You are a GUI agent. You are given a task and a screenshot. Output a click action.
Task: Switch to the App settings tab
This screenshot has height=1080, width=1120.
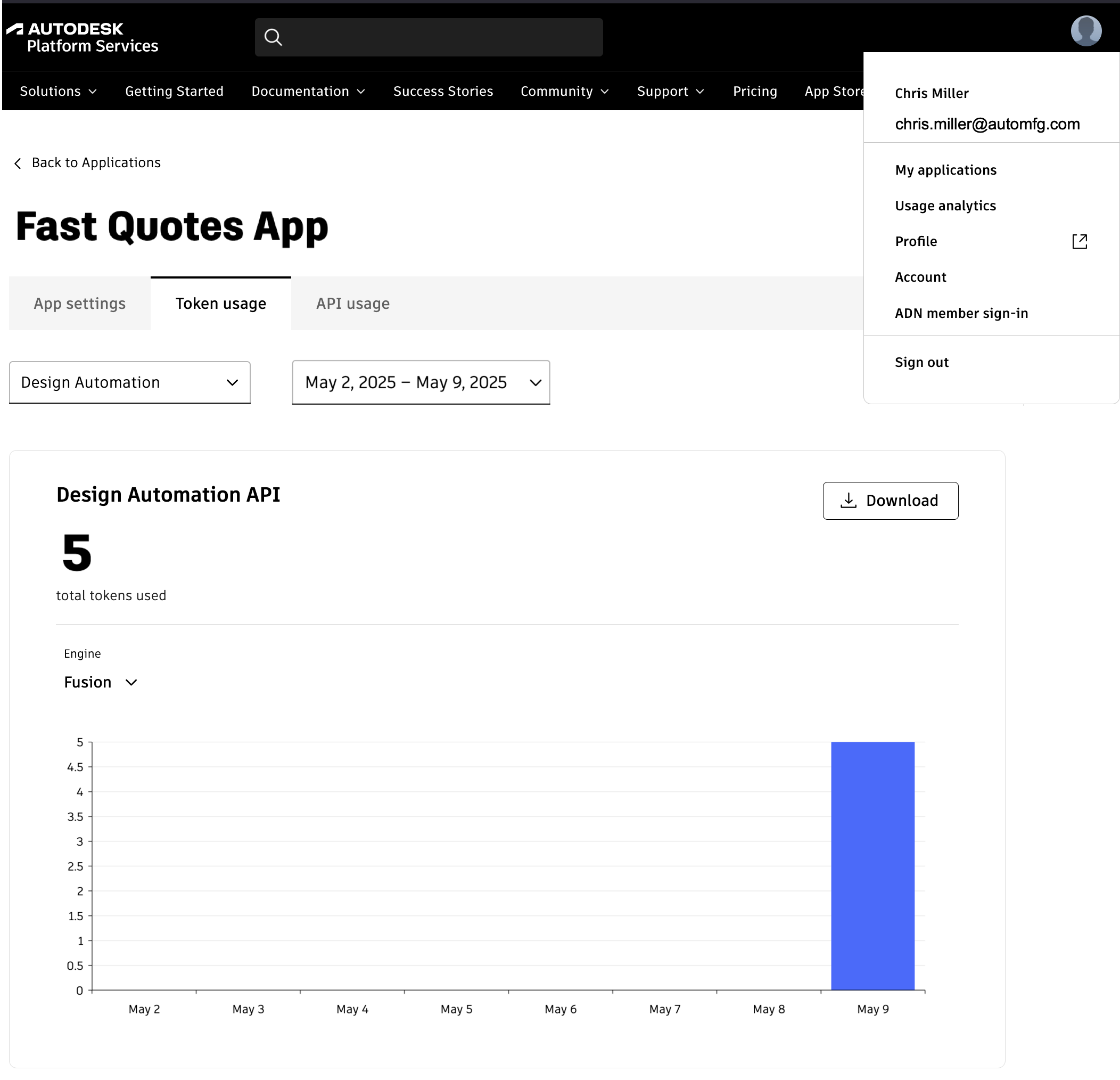tap(79, 304)
